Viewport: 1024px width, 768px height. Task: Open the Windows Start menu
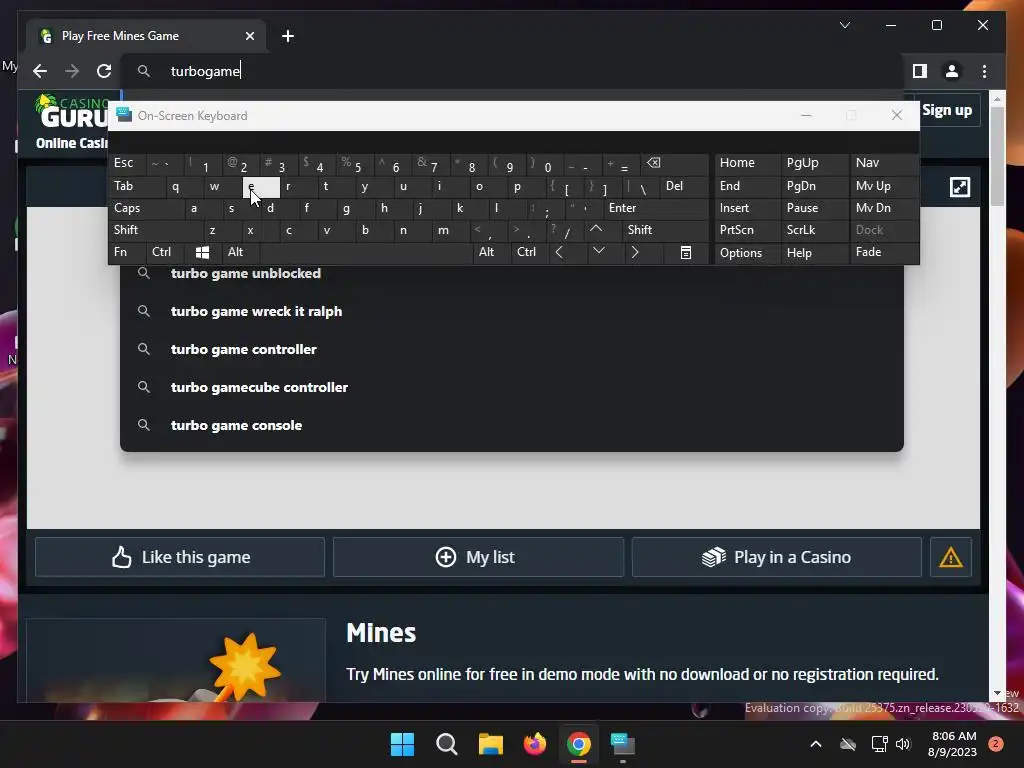click(402, 744)
